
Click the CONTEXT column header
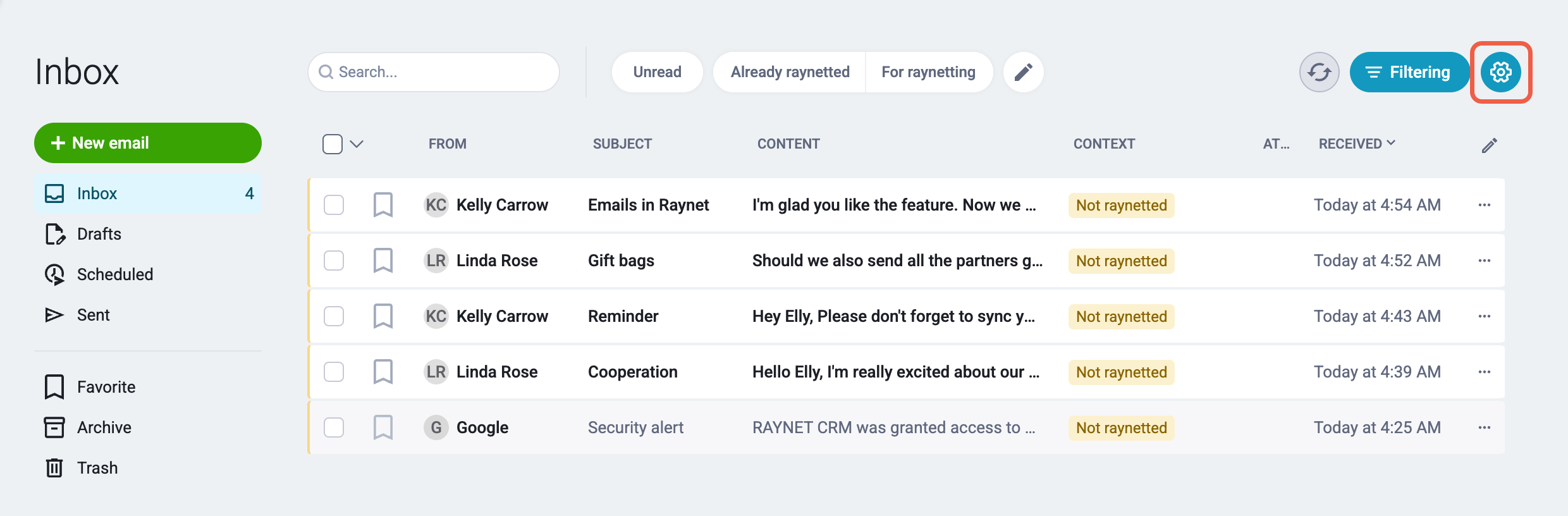point(1104,144)
